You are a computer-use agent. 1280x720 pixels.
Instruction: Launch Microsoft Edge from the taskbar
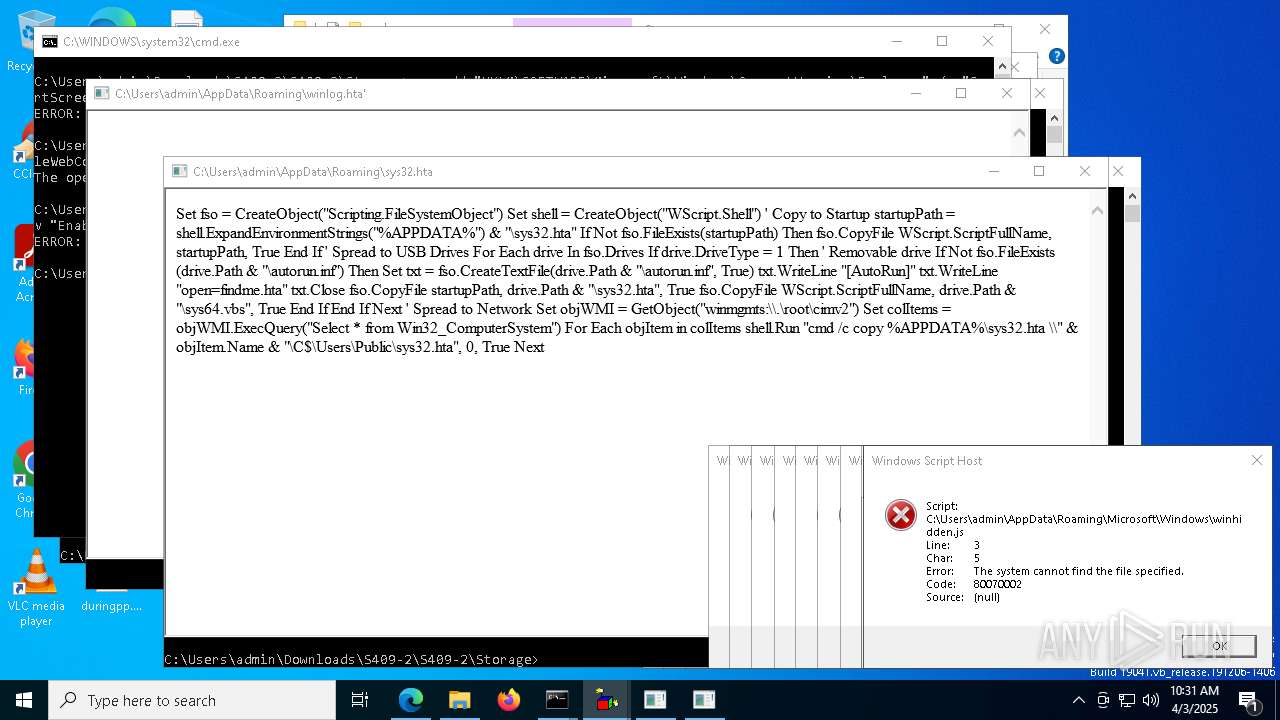point(411,700)
